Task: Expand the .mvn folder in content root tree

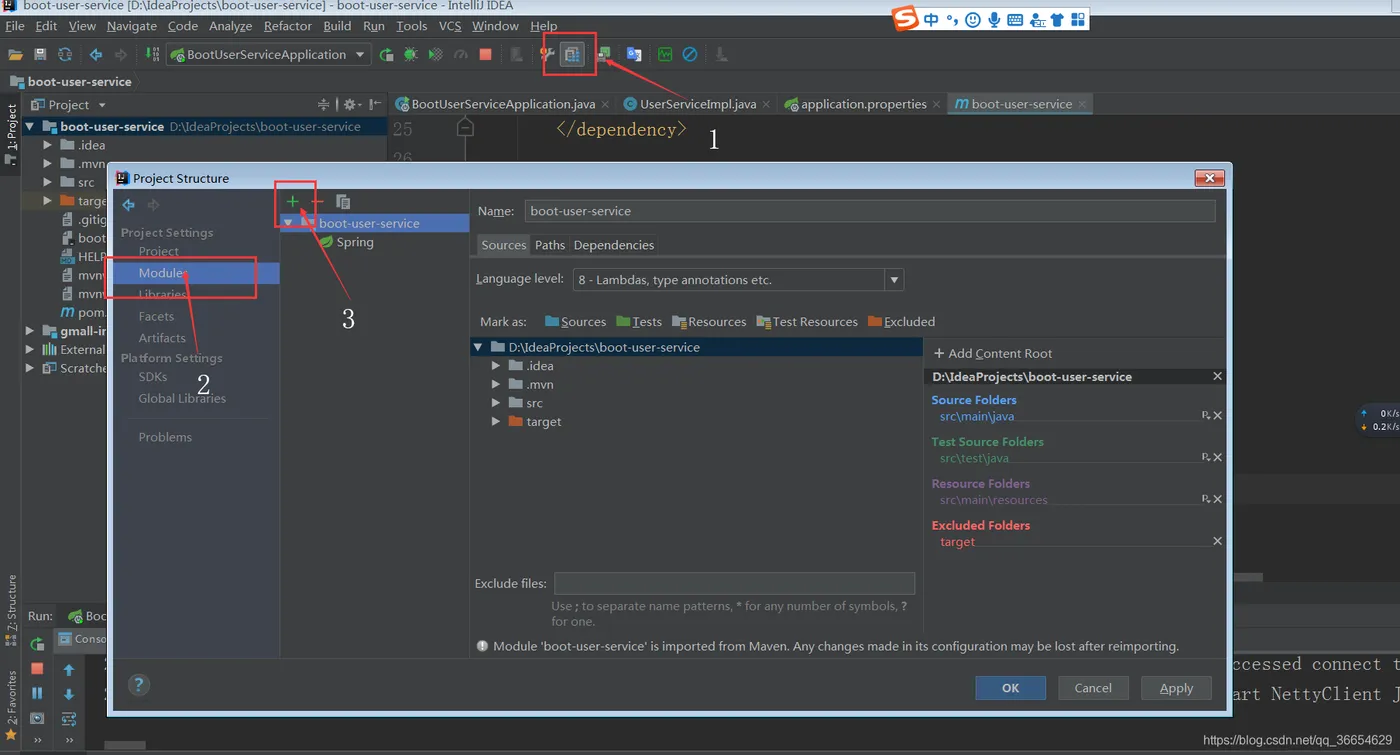Action: pos(496,384)
